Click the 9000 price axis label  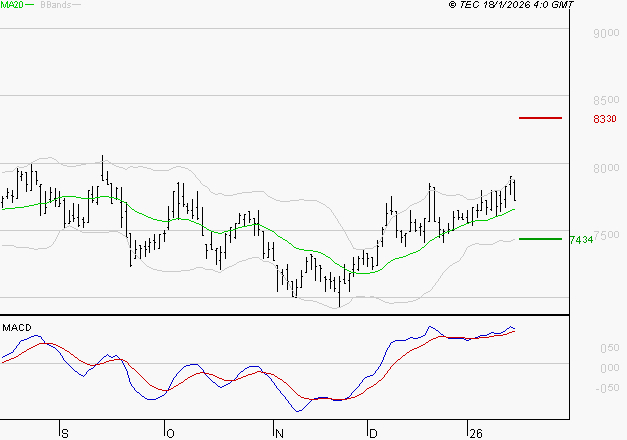click(606, 33)
